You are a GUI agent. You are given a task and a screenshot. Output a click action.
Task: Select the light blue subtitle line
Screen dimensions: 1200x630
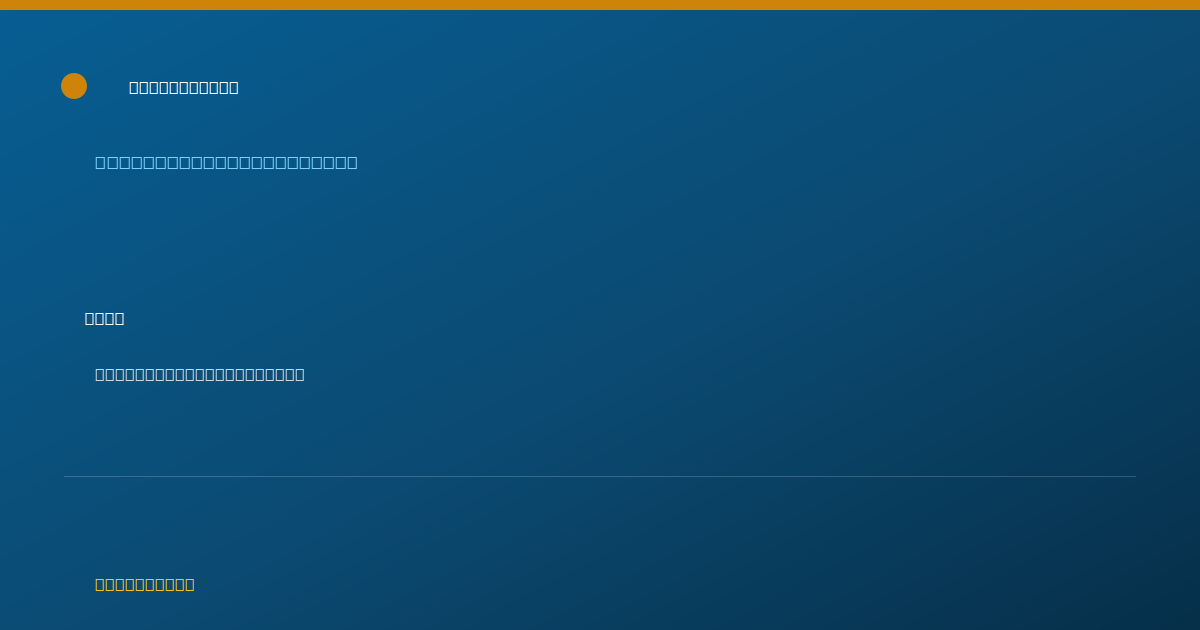coord(226,162)
